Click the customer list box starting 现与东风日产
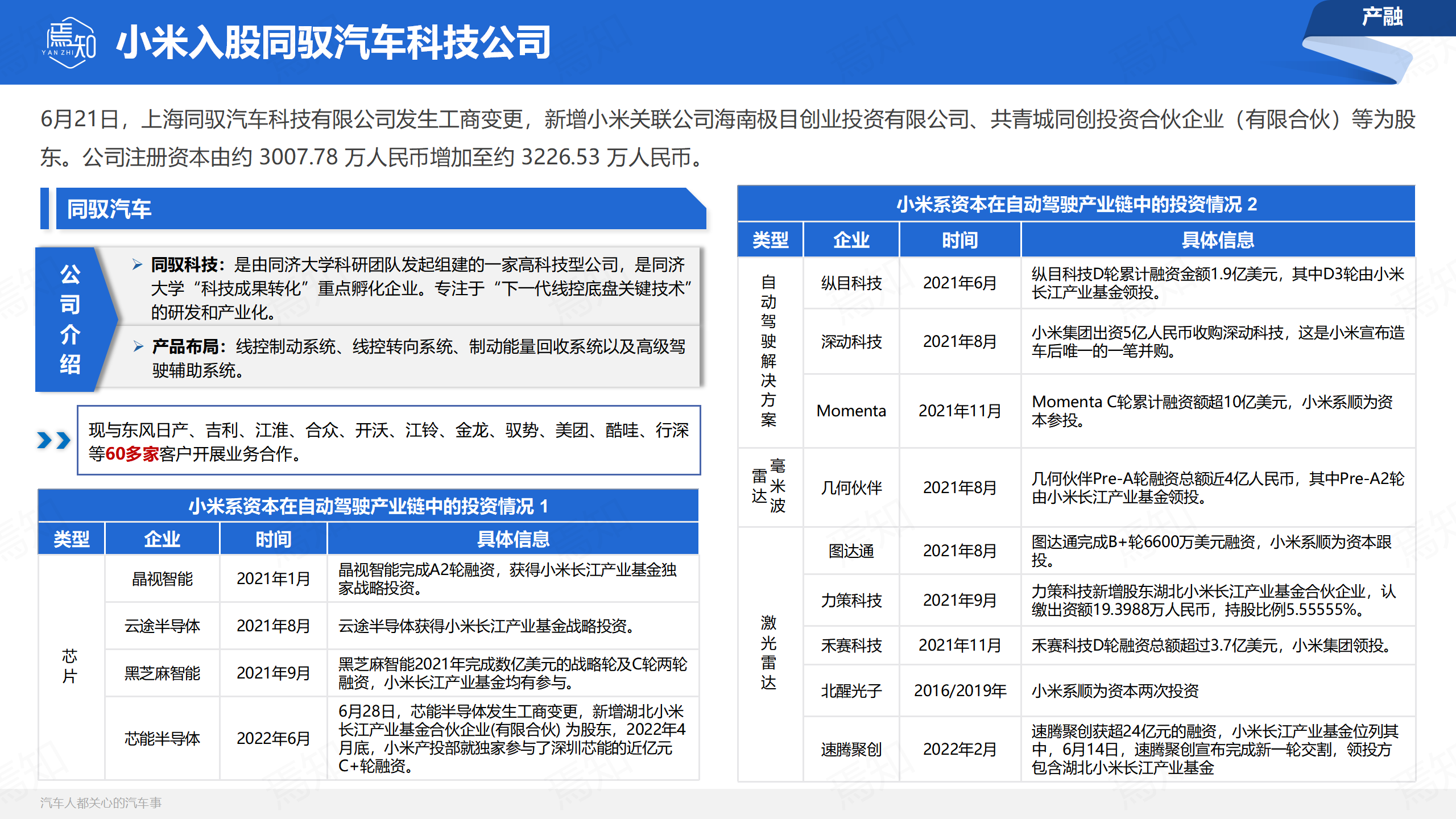This screenshot has height=819, width=1456. coord(389,440)
